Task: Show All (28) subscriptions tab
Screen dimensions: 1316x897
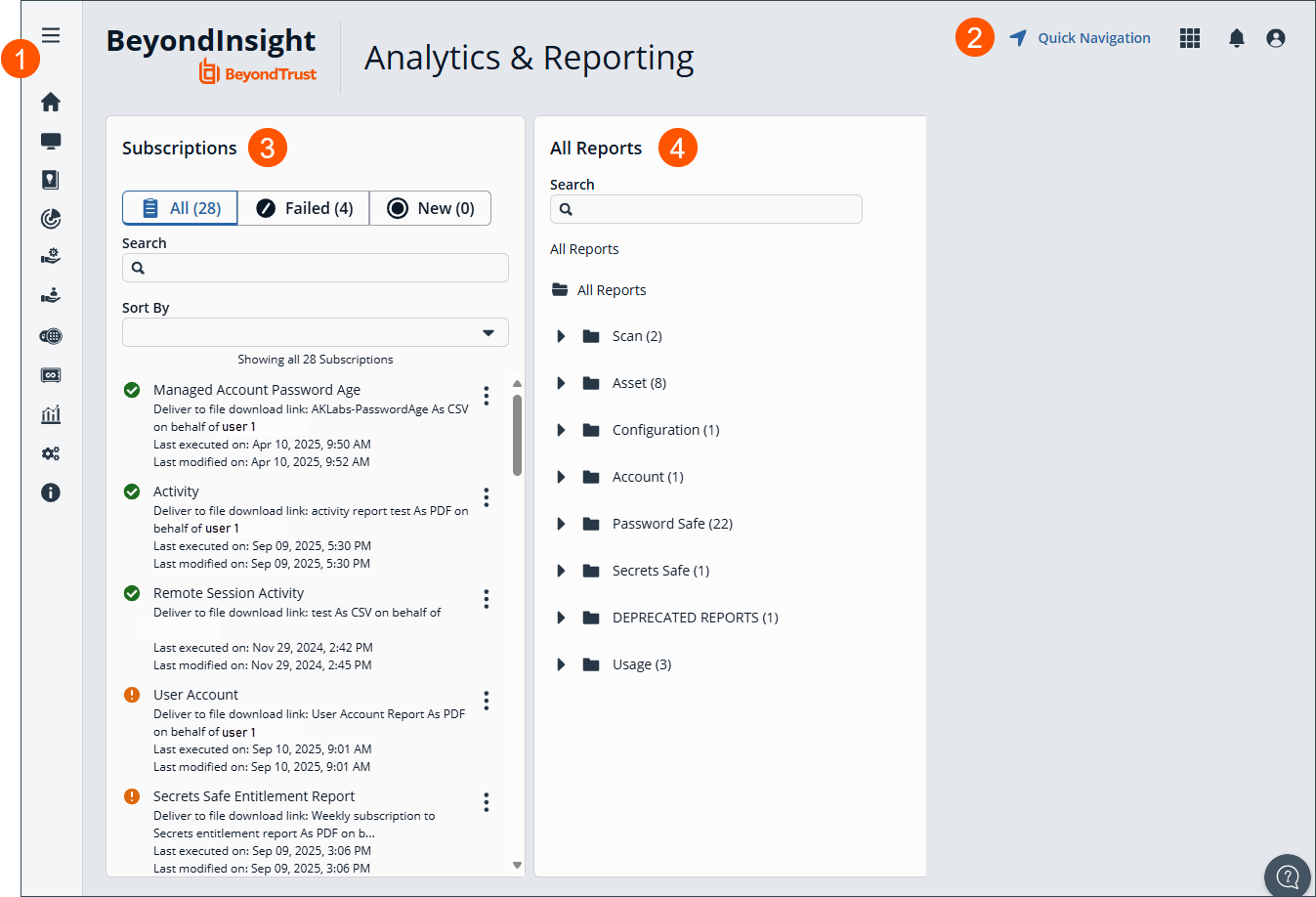Action: click(x=181, y=208)
